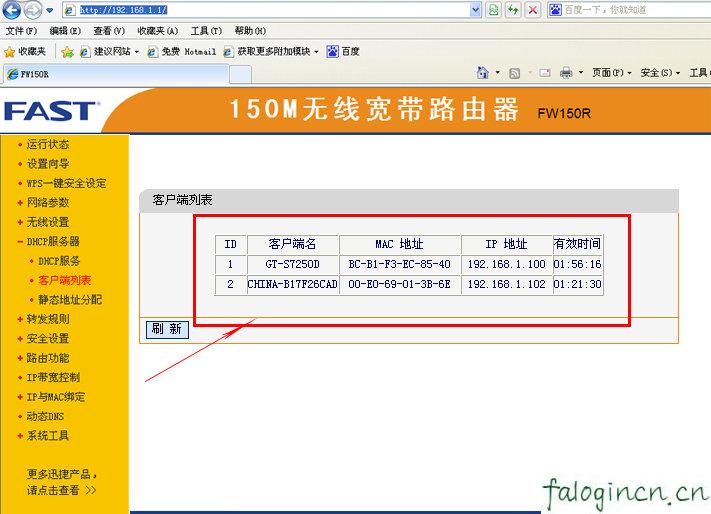711x514 pixels.
Task: Click the RSS feeds icon
Action: pos(515,73)
